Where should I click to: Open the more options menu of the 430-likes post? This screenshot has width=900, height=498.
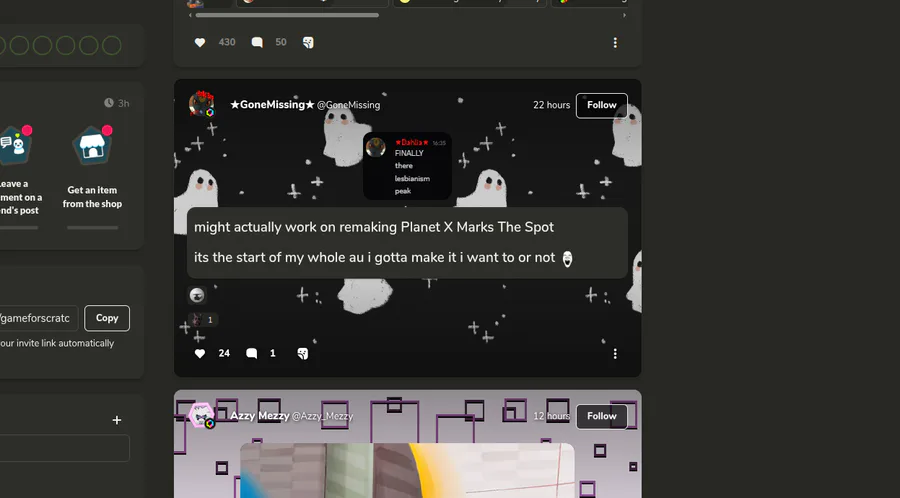coord(615,42)
